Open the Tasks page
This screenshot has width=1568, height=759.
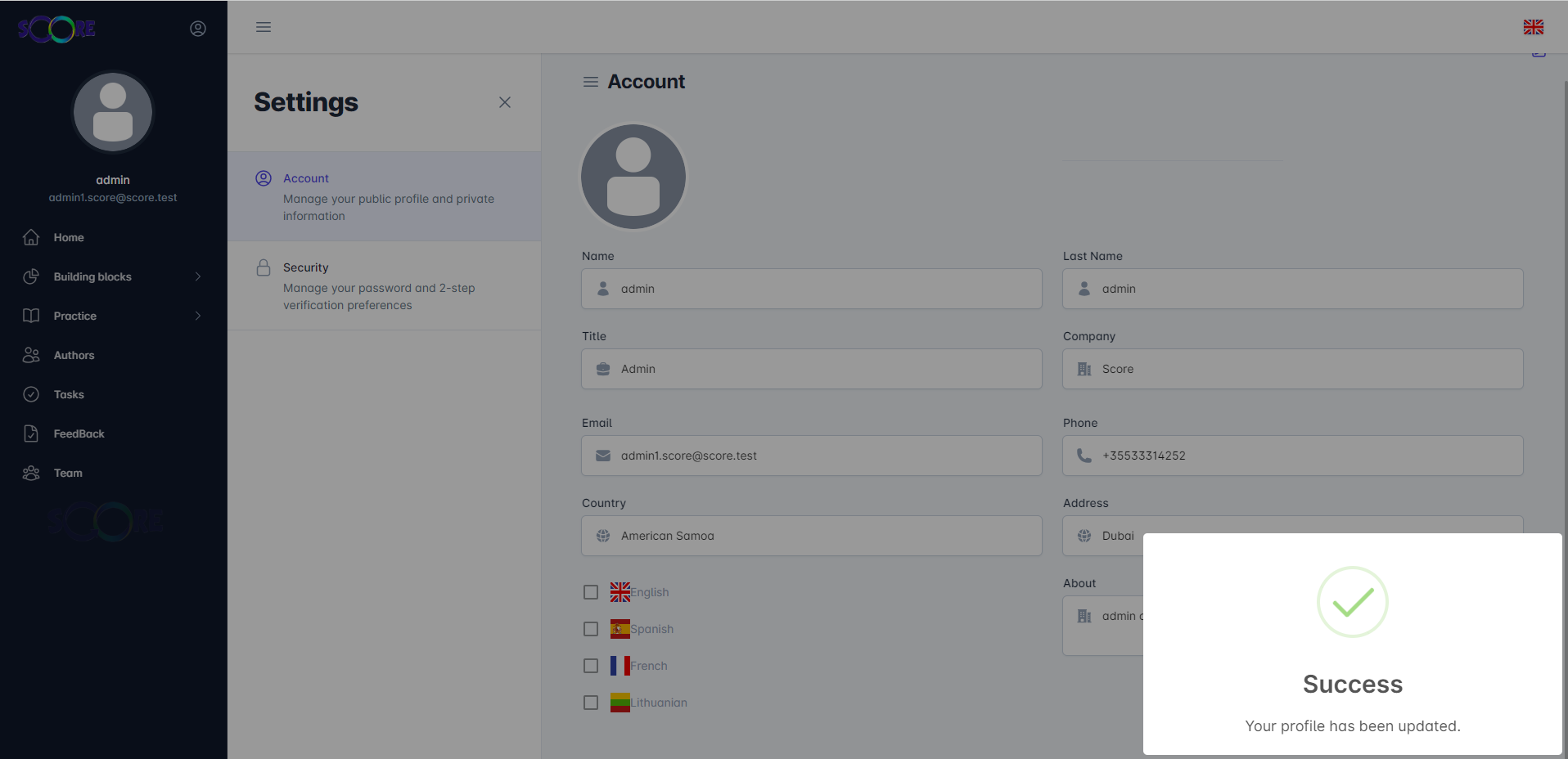coord(69,394)
